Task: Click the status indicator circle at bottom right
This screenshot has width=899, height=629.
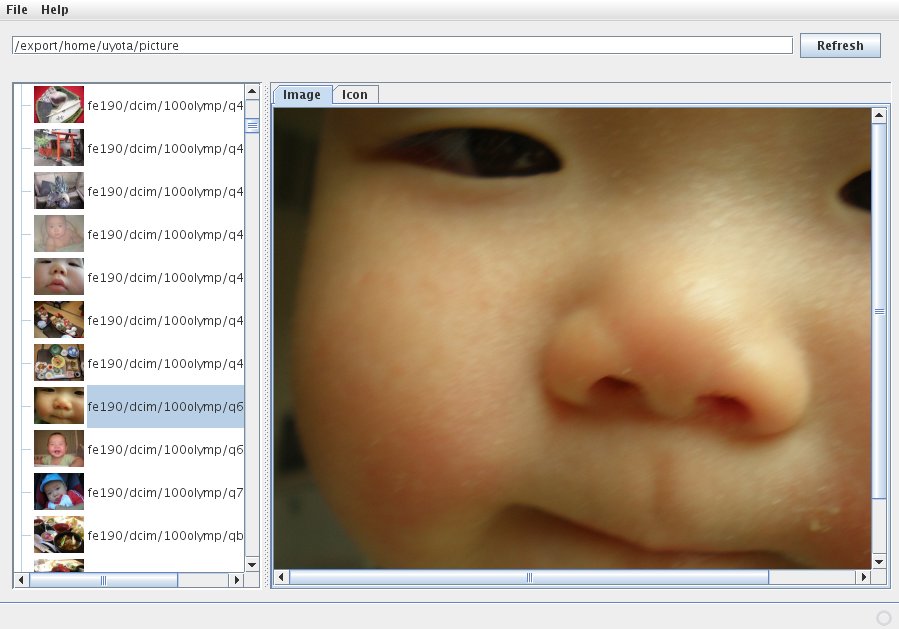Action: click(x=884, y=618)
